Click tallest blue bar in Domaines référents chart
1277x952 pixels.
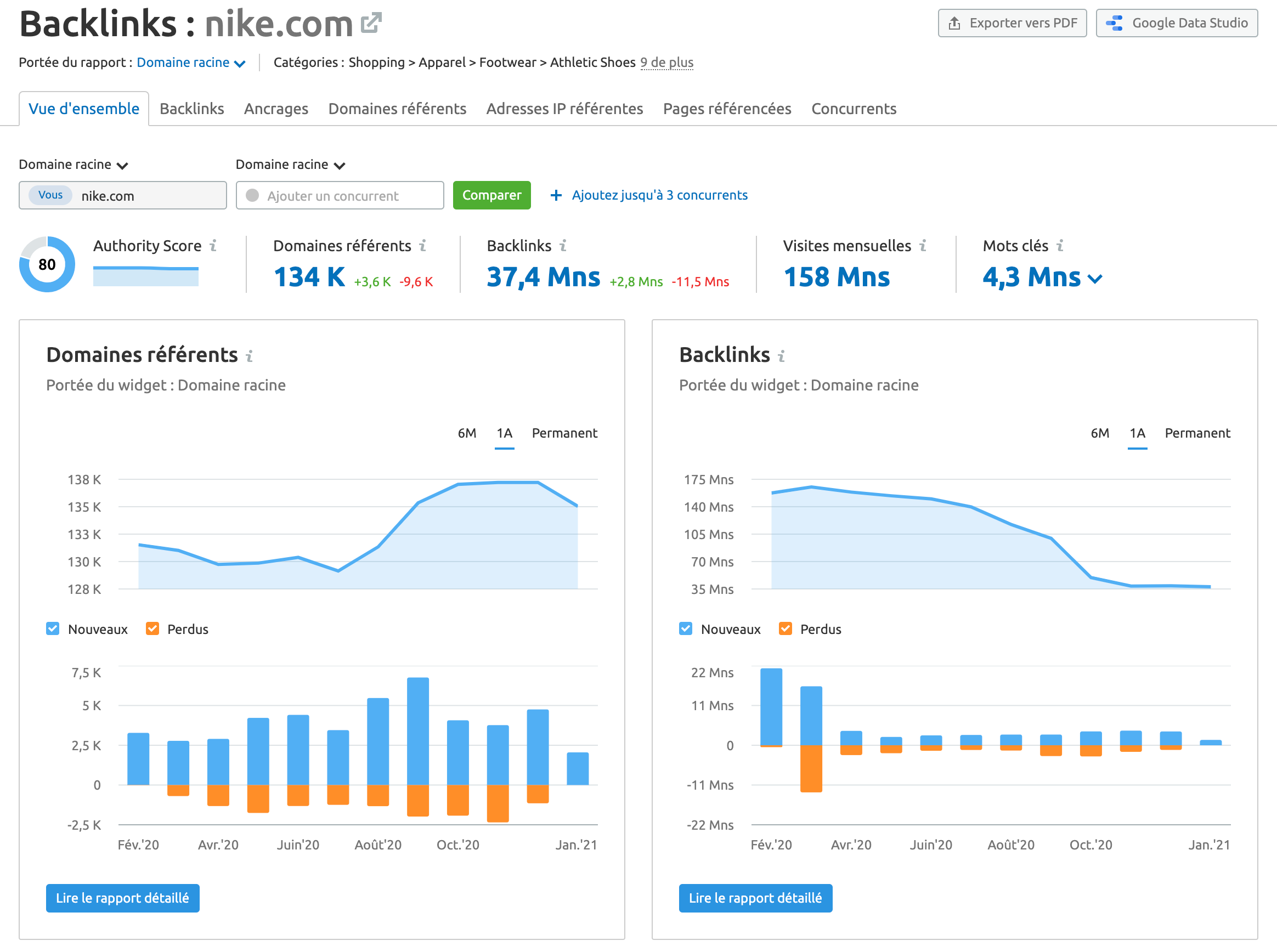pos(418,730)
